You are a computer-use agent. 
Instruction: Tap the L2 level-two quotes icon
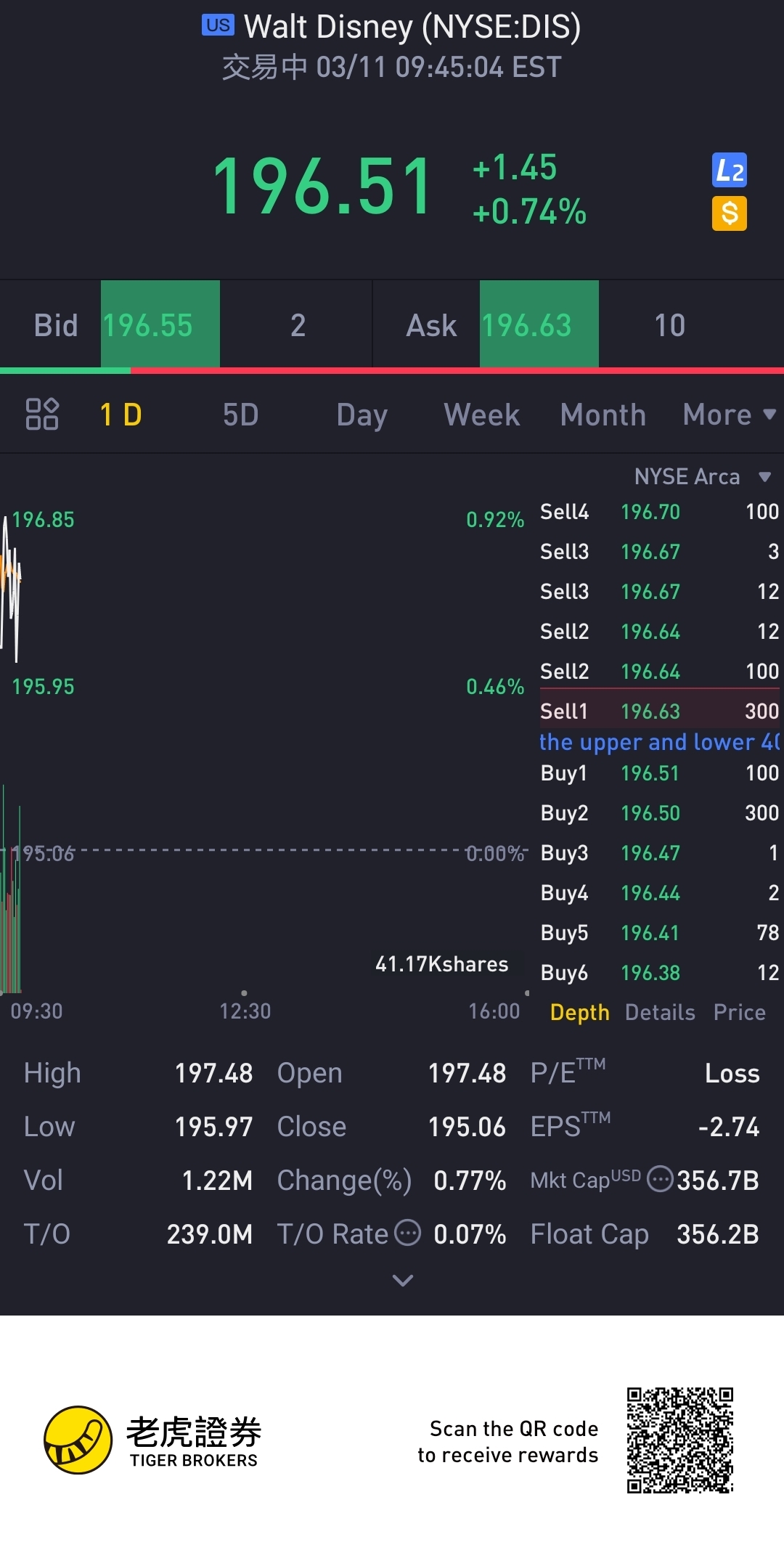729,171
